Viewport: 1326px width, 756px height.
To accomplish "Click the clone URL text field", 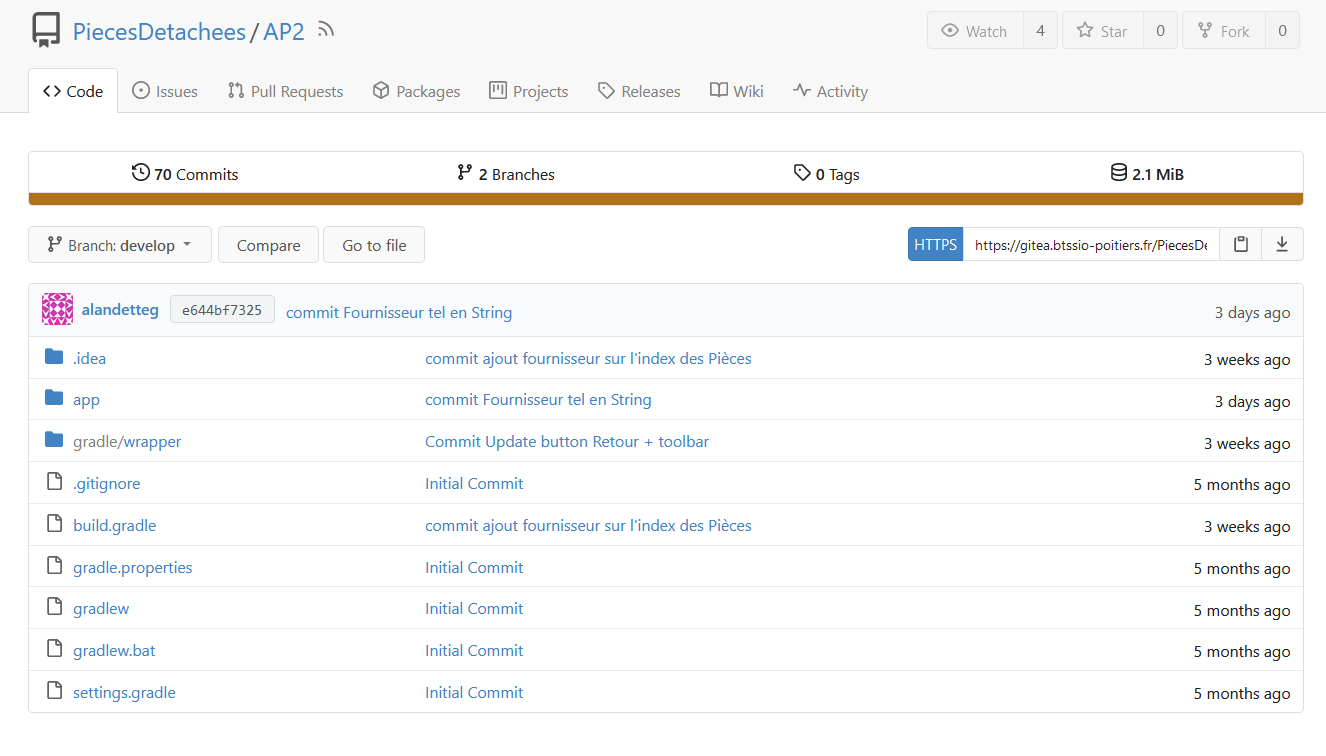I will (1090, 244).
